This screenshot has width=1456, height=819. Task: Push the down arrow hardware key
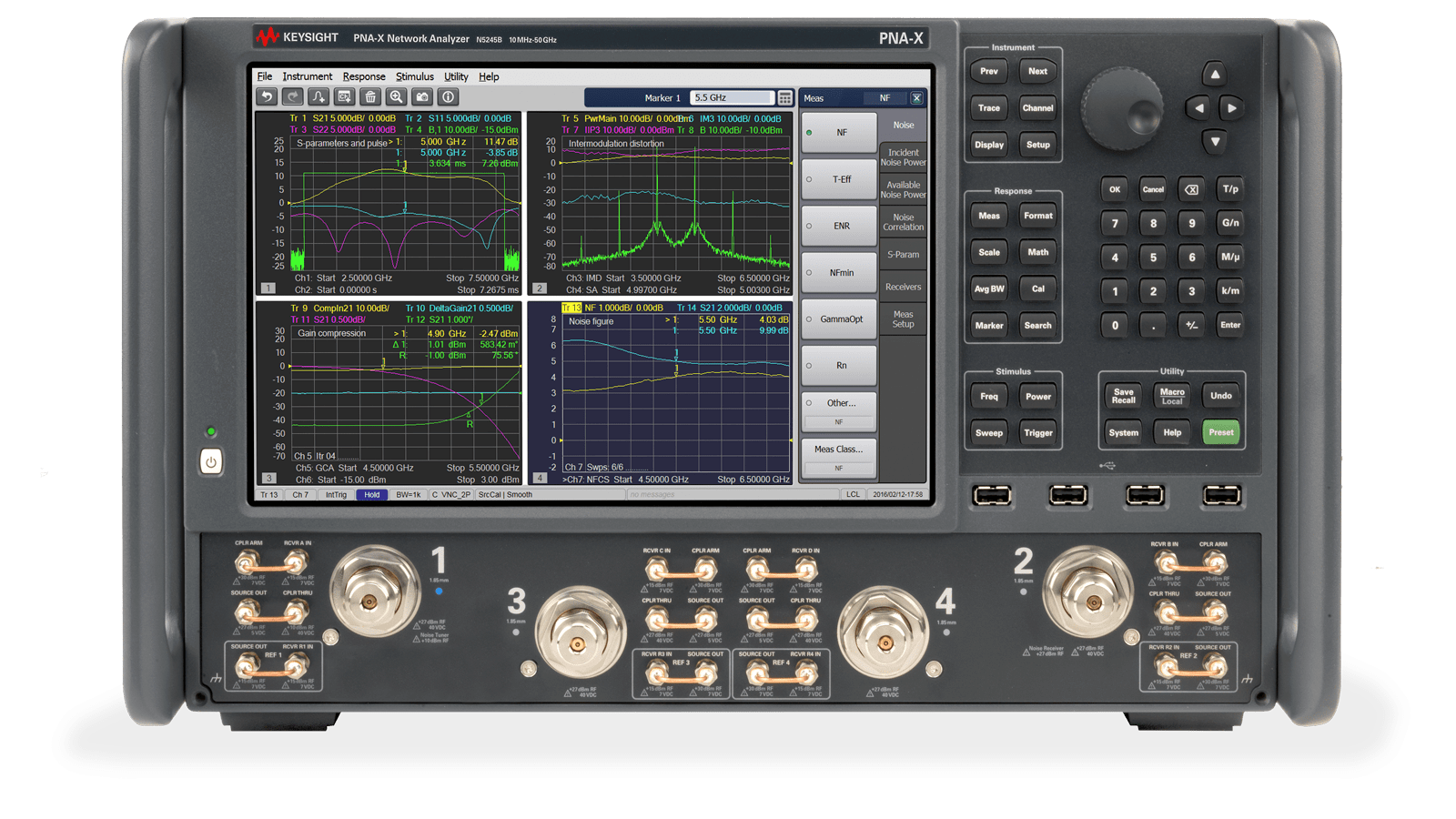[x=1214, y=141]
